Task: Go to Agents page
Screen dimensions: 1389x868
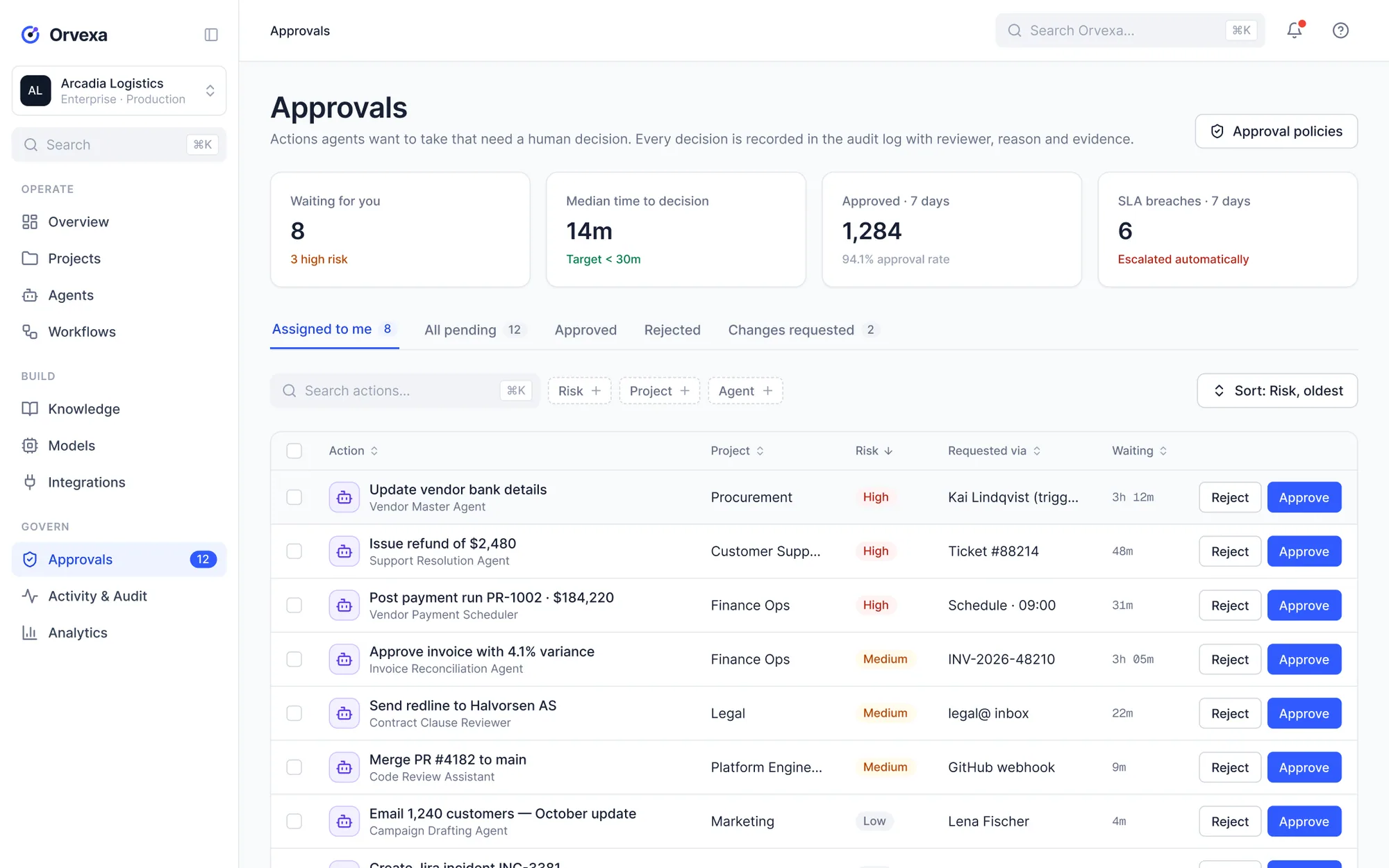Action: [119, 295]
